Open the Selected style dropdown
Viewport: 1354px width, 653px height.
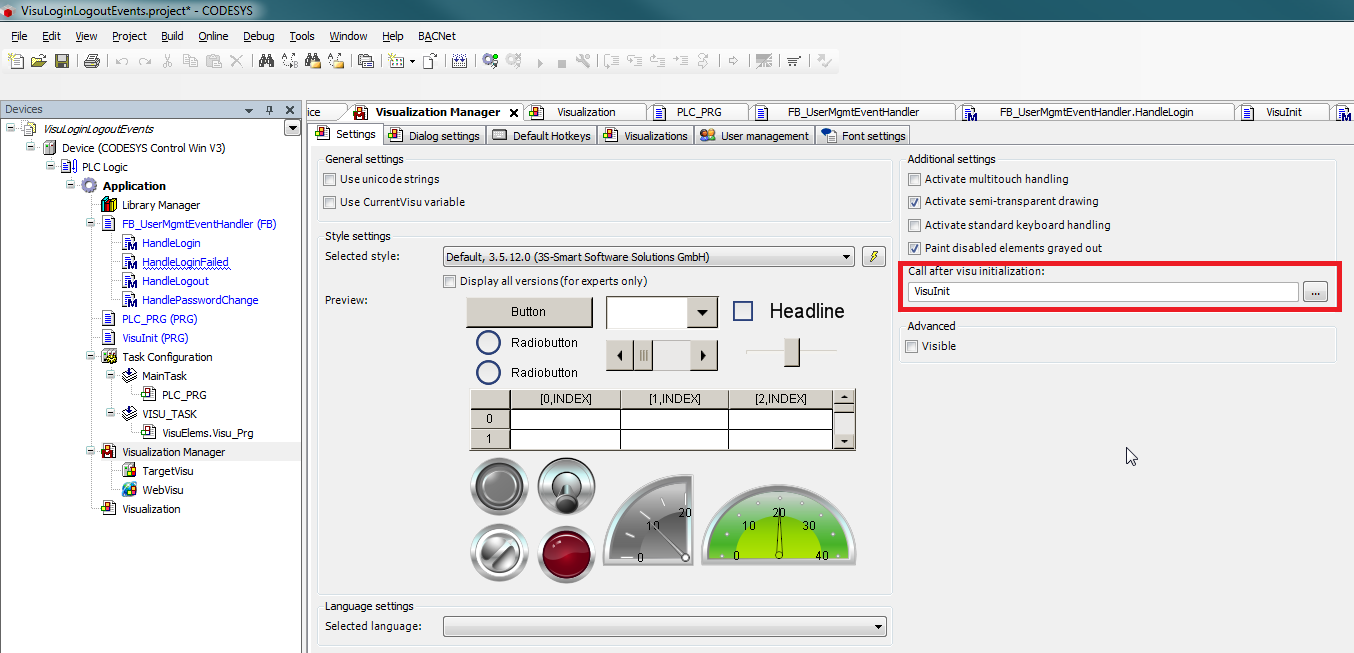click(847, 257)
